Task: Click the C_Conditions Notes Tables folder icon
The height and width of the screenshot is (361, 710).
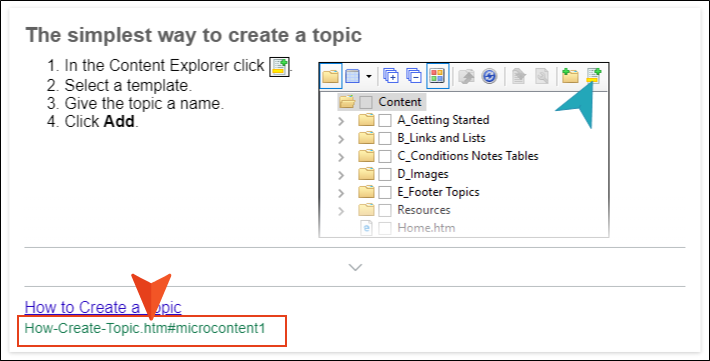Action: point(366,156)
